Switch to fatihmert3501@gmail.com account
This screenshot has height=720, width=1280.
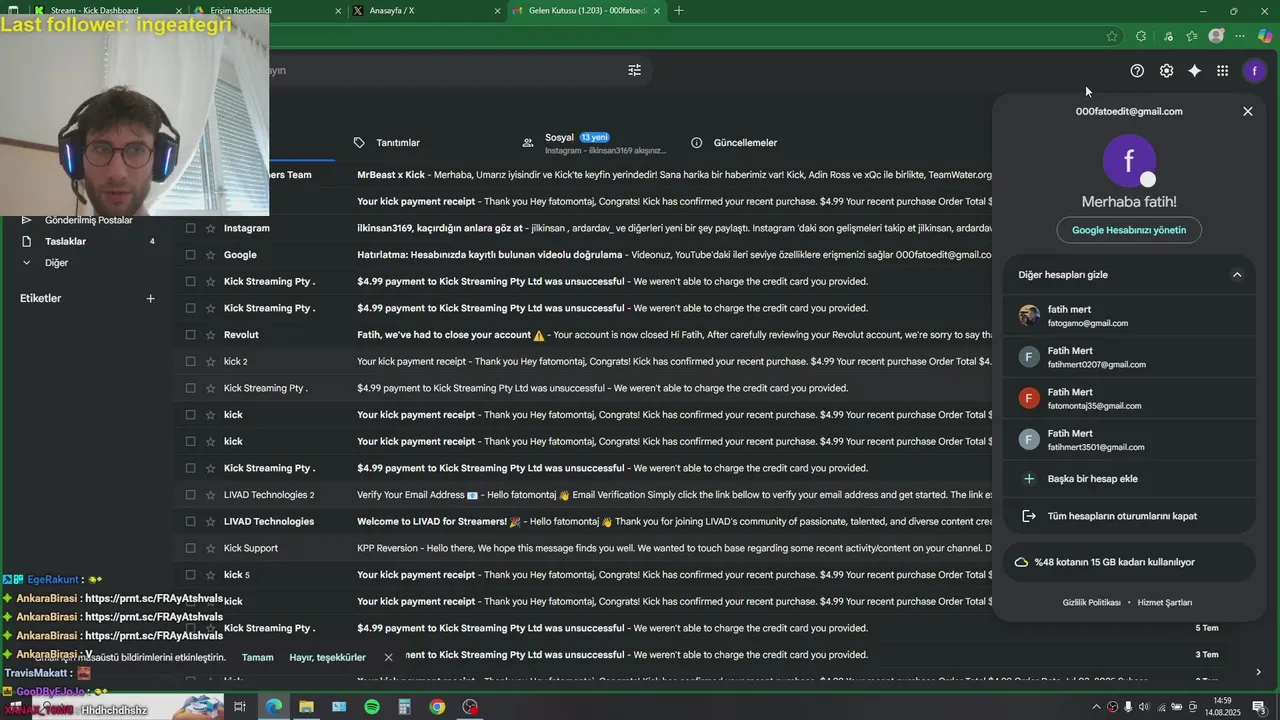(1129, 440)
